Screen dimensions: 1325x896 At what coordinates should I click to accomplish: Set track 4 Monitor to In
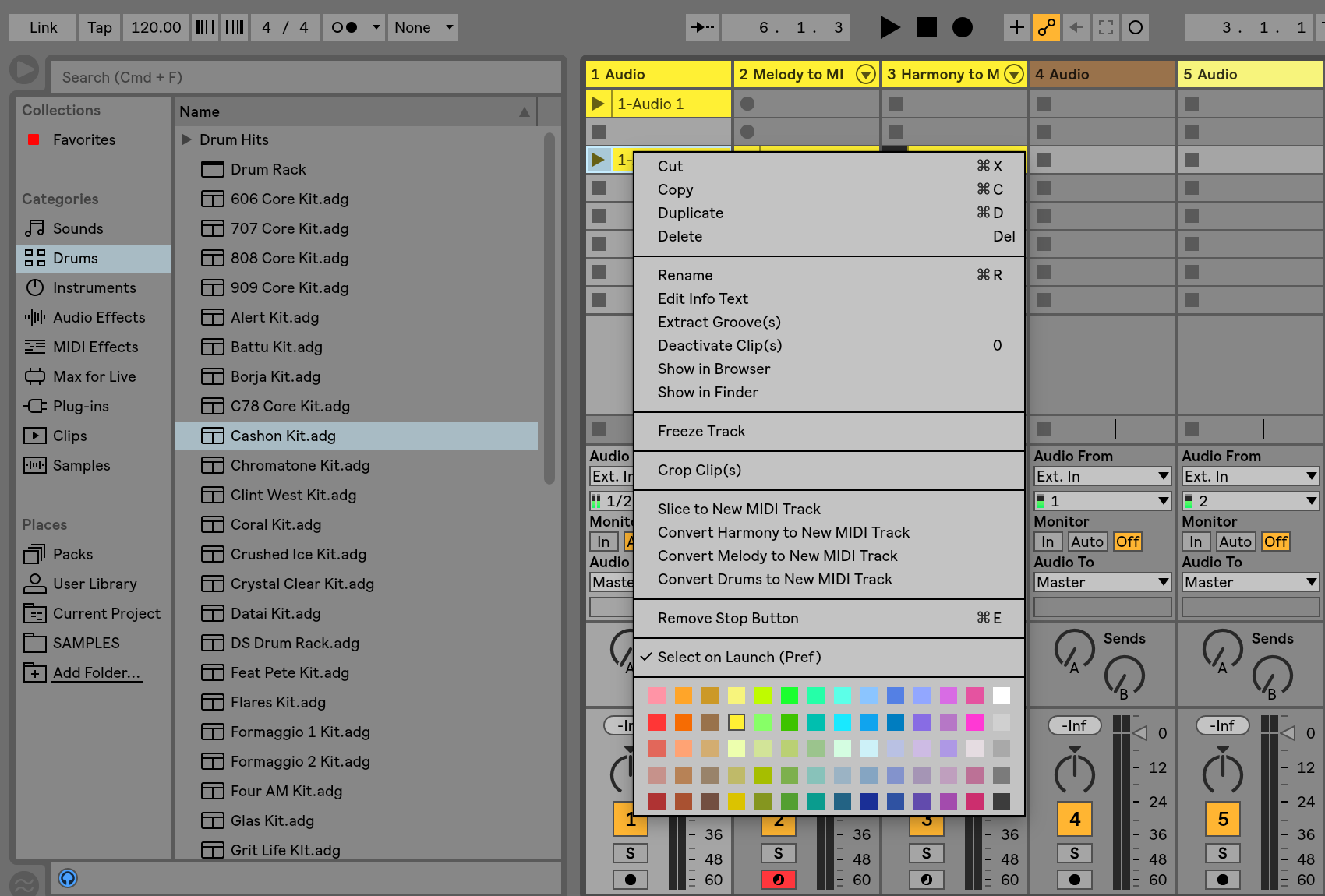(1048, 541)
